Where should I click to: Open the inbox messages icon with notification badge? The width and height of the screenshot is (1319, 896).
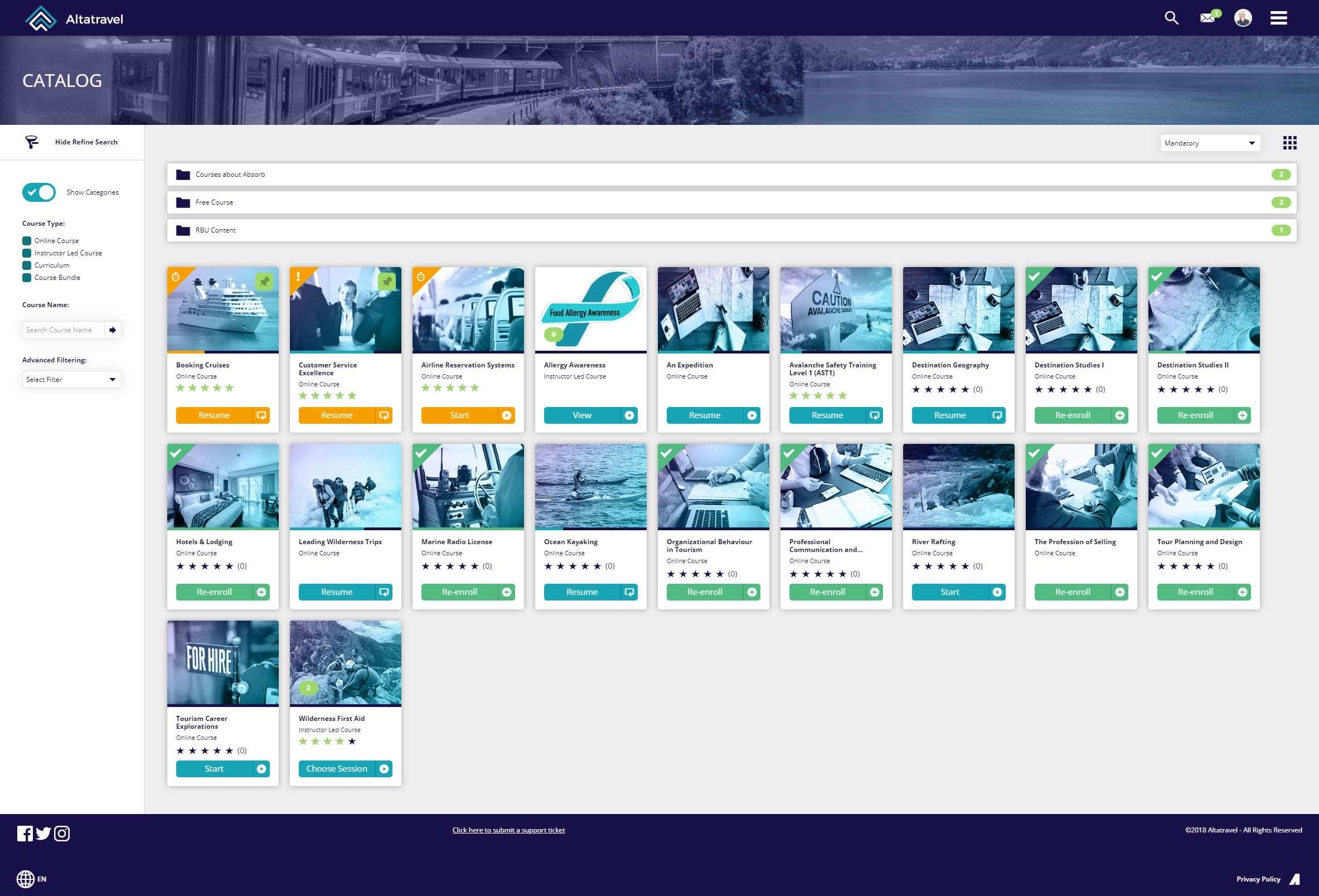pos(1206,18)
